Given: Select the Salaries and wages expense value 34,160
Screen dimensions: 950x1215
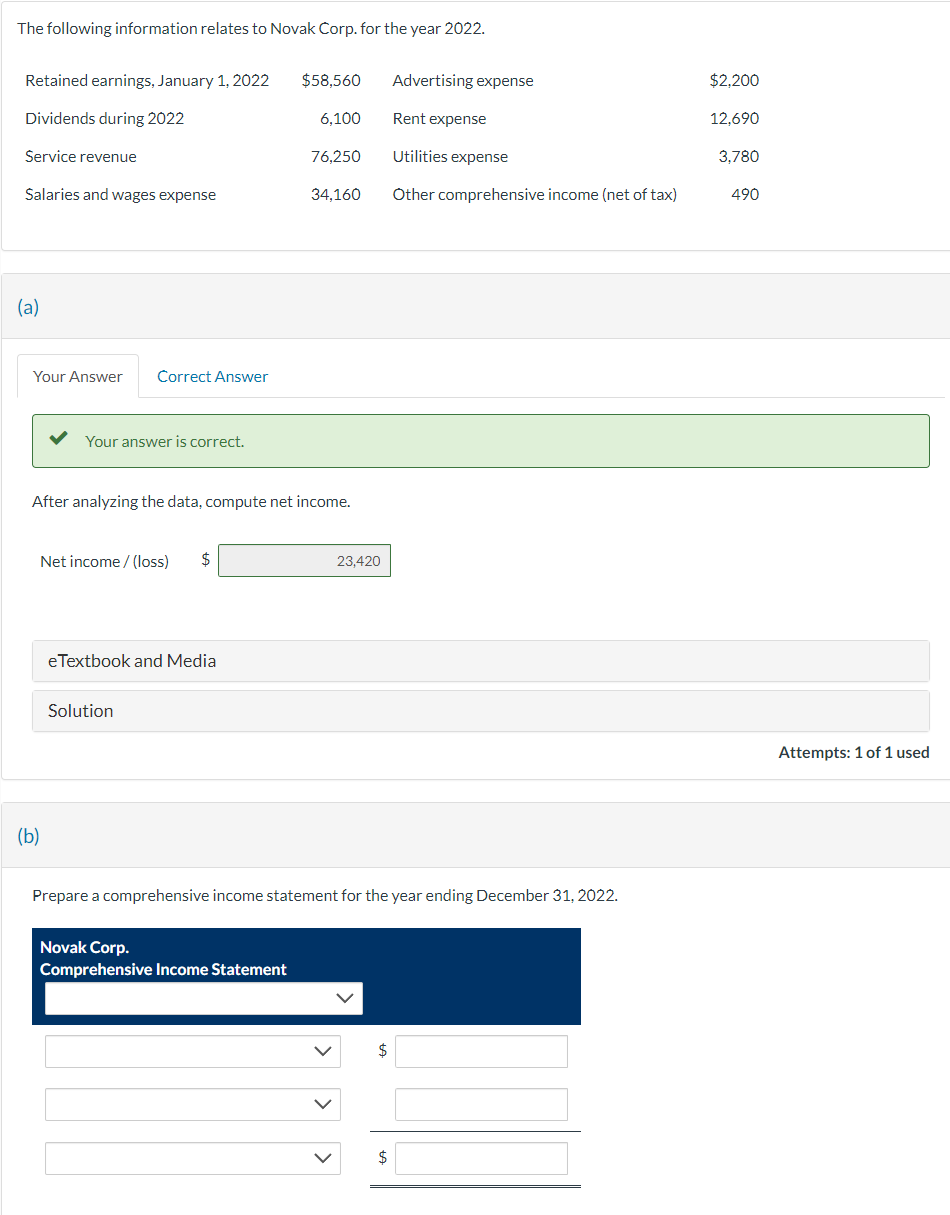Looking at the screenshot, I should tap(335, 194).
